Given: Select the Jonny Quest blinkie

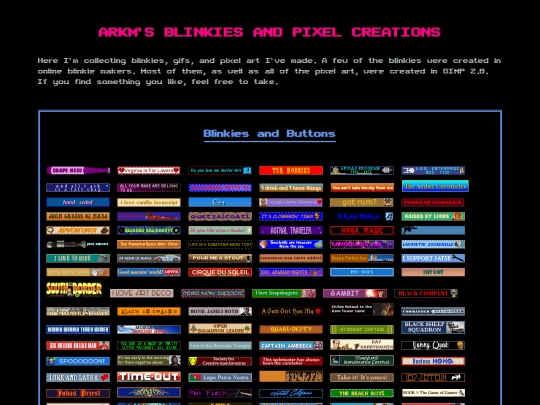Looking at the screenshot, I should click(433, 345).
